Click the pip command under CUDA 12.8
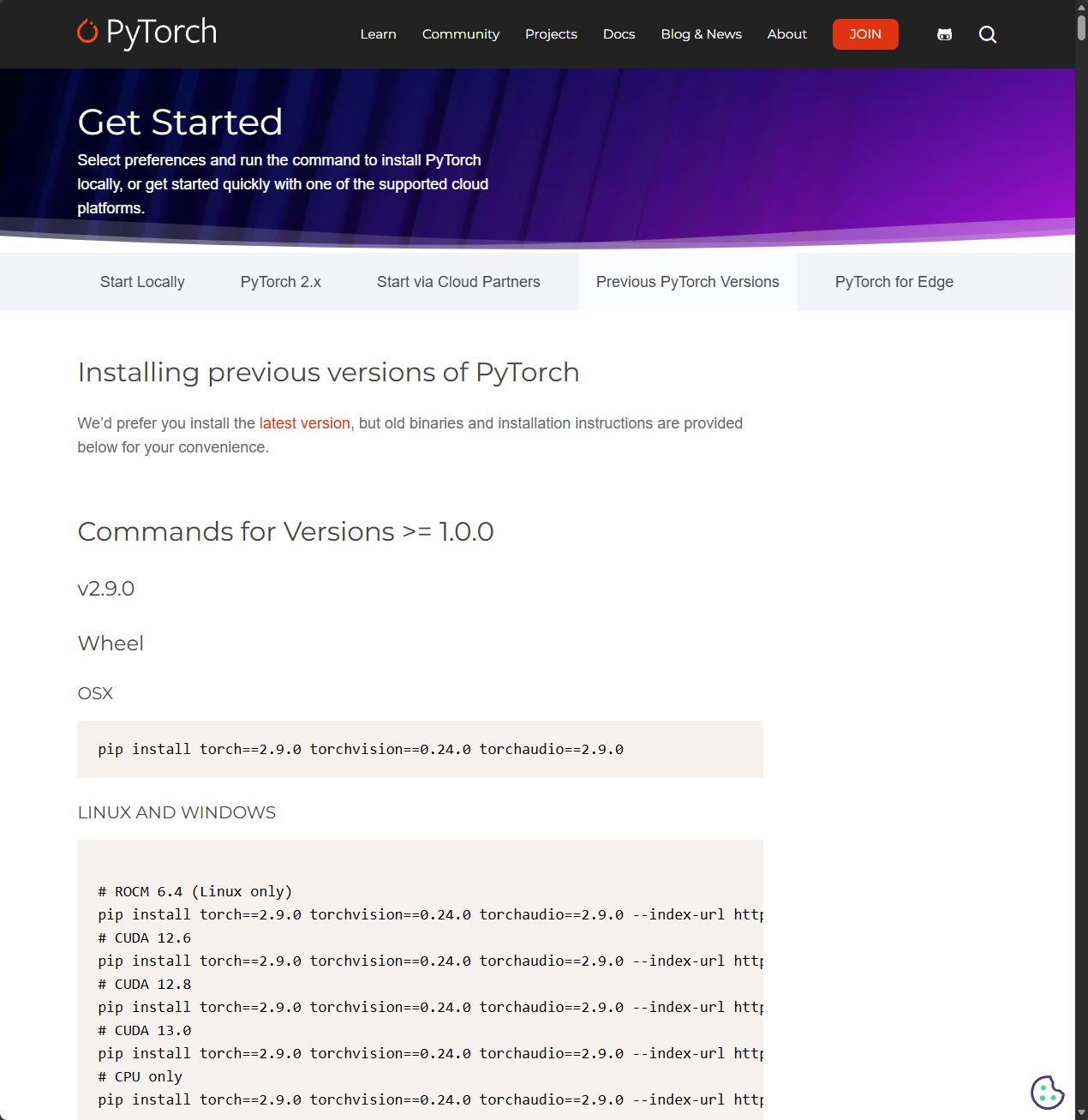The image size is (1088, 1120). (x=430, y=1007)
